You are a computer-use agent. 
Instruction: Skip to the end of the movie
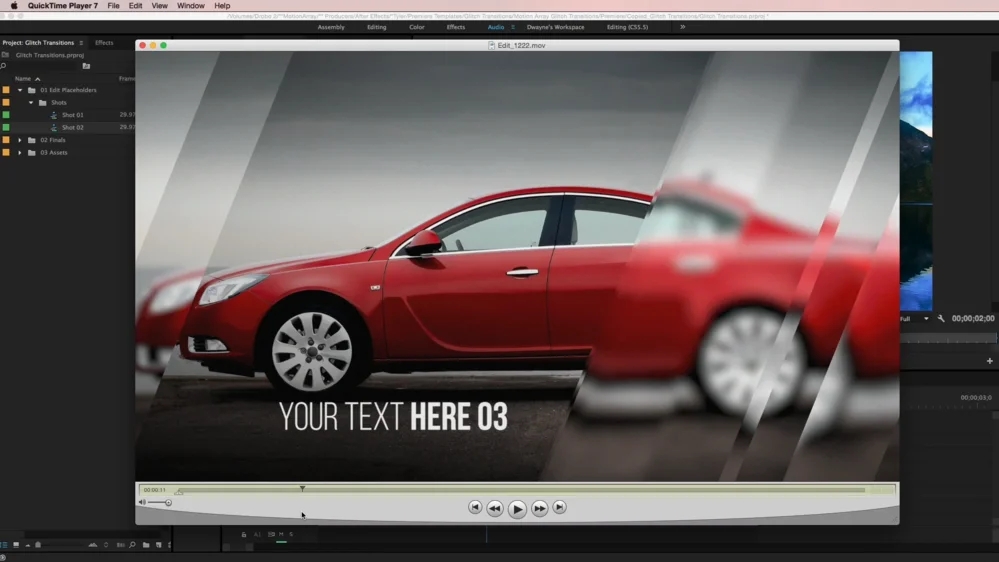(x=560, y=508)
